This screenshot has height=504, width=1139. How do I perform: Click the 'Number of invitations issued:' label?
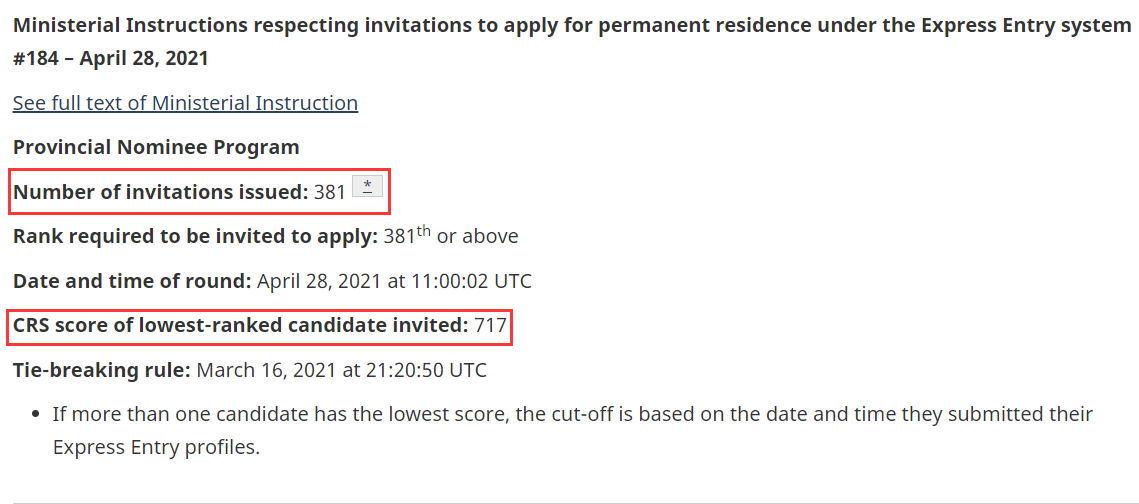[x=160, y=192]
